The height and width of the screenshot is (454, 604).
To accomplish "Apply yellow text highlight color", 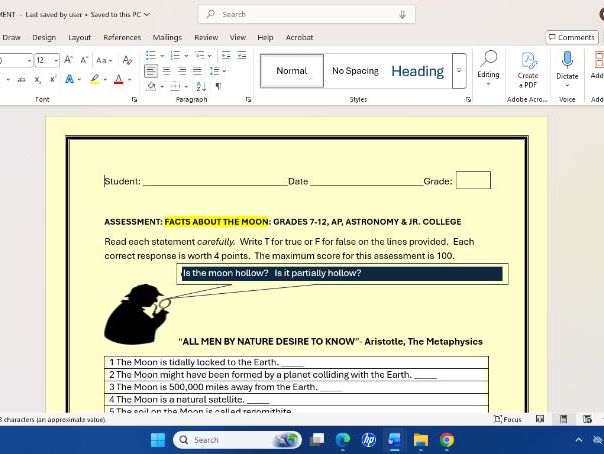I will pos(95,79).
